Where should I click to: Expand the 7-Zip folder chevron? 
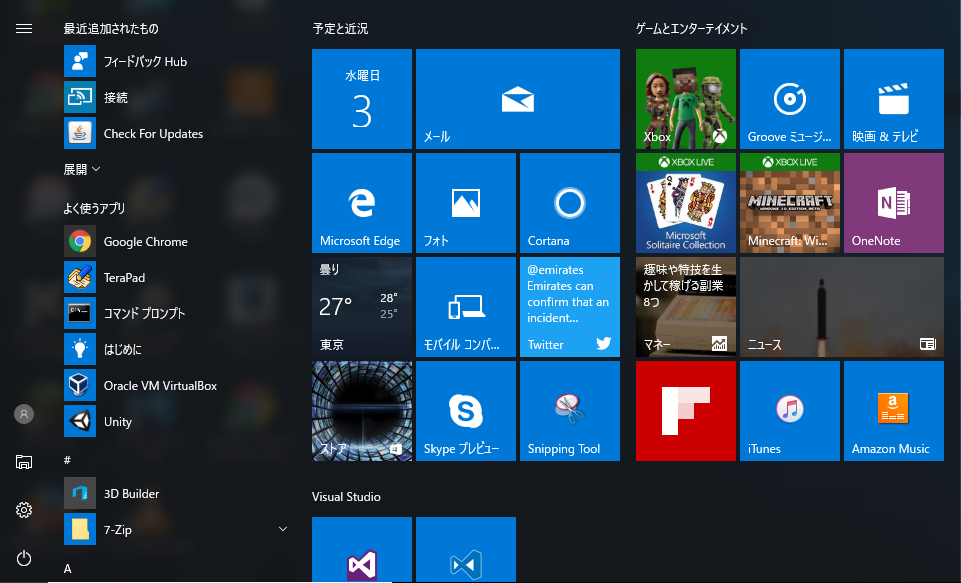pyautogui.click(x=283, y=529)
